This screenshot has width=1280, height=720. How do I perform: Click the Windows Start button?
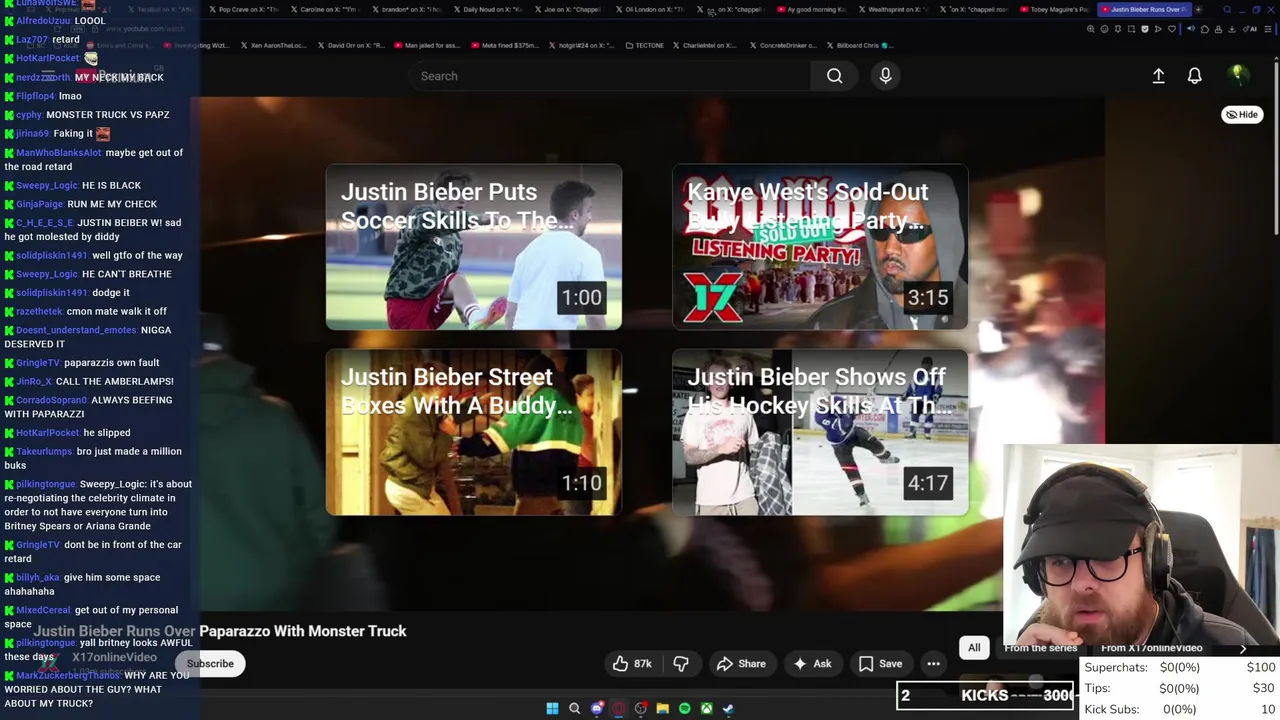[552, 708]
